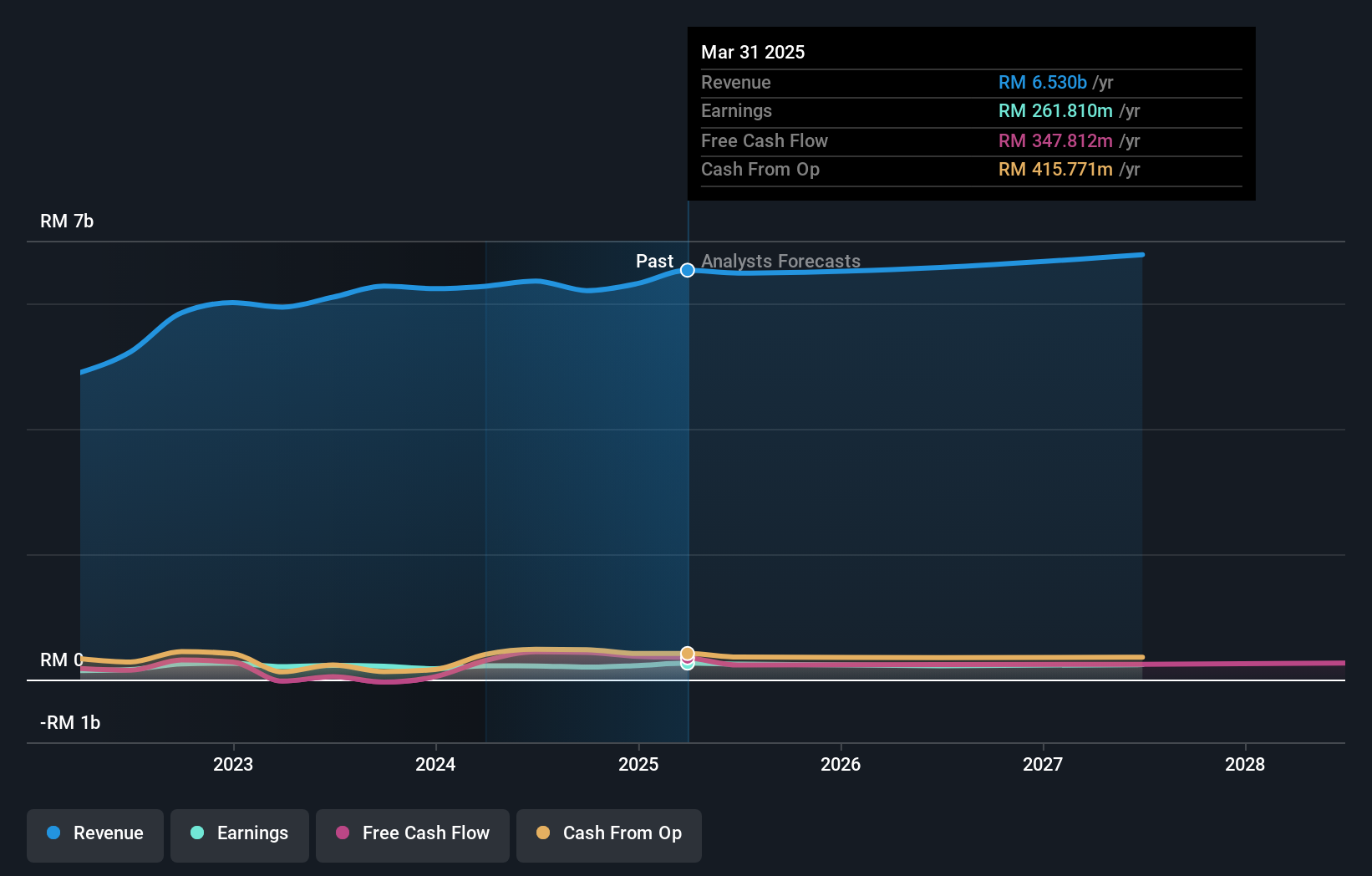Viewport: 1372px width, 876px height.
Task: Select the blue Revenue legend dot icon
Action: tap(52, 833)
